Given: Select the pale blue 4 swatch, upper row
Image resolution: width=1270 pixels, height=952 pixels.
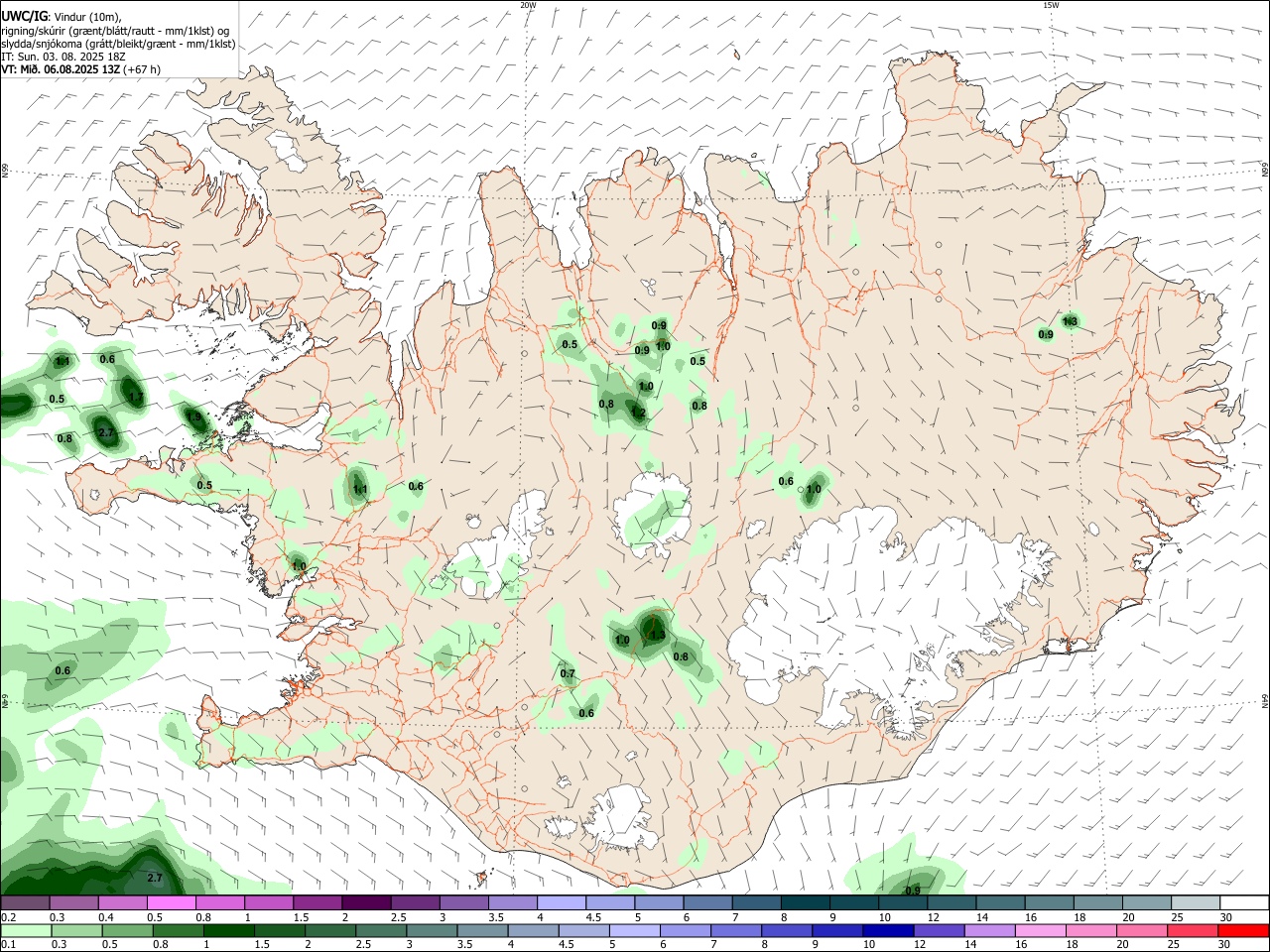Looking at the screenshot, I should [x=561, y=903].
